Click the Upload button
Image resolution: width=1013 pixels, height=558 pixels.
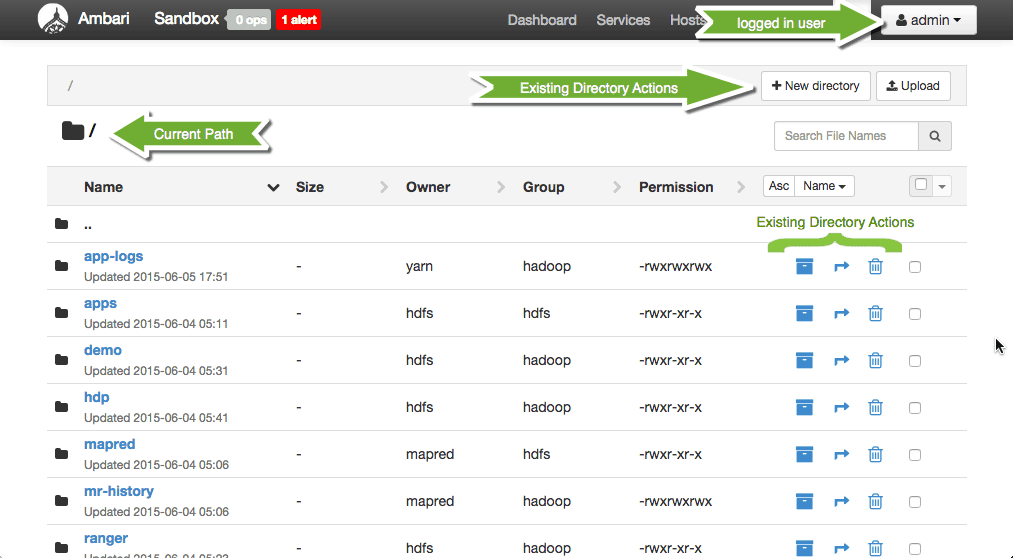[913, 86]
